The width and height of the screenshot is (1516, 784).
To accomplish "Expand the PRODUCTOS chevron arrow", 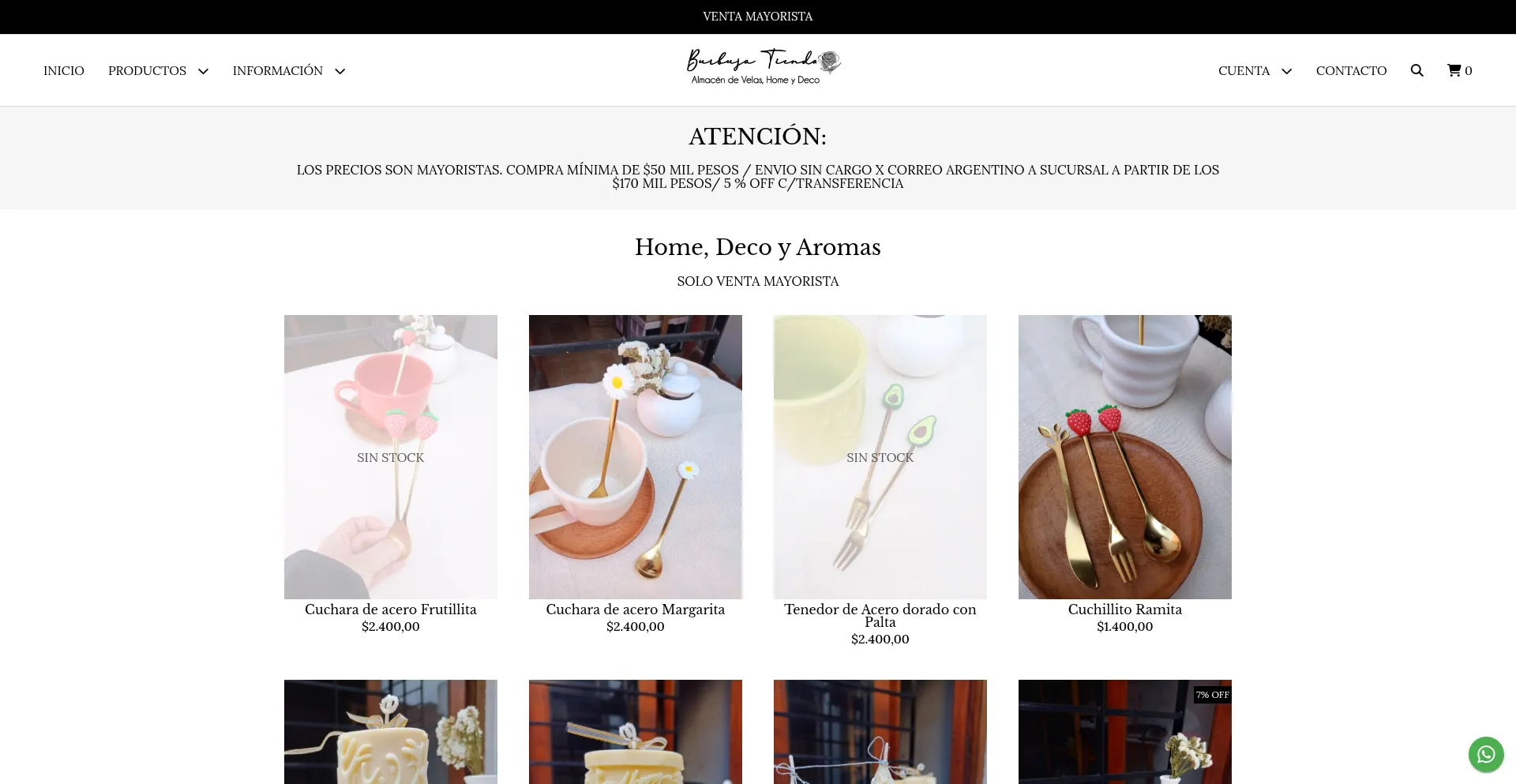I will [x=203, y=71].
